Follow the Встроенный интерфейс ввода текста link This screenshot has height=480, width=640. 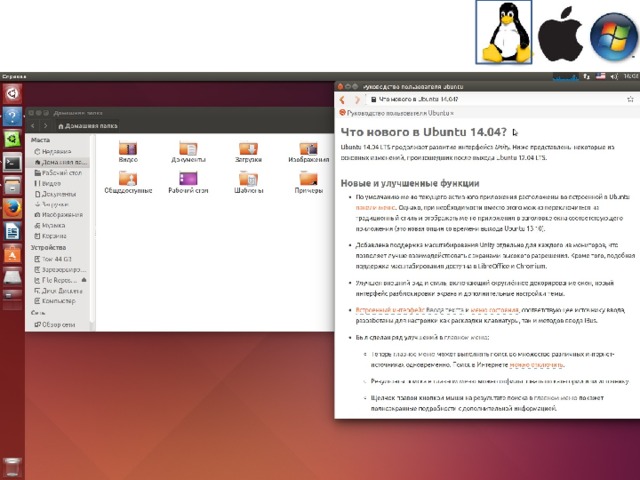(408, 310)
